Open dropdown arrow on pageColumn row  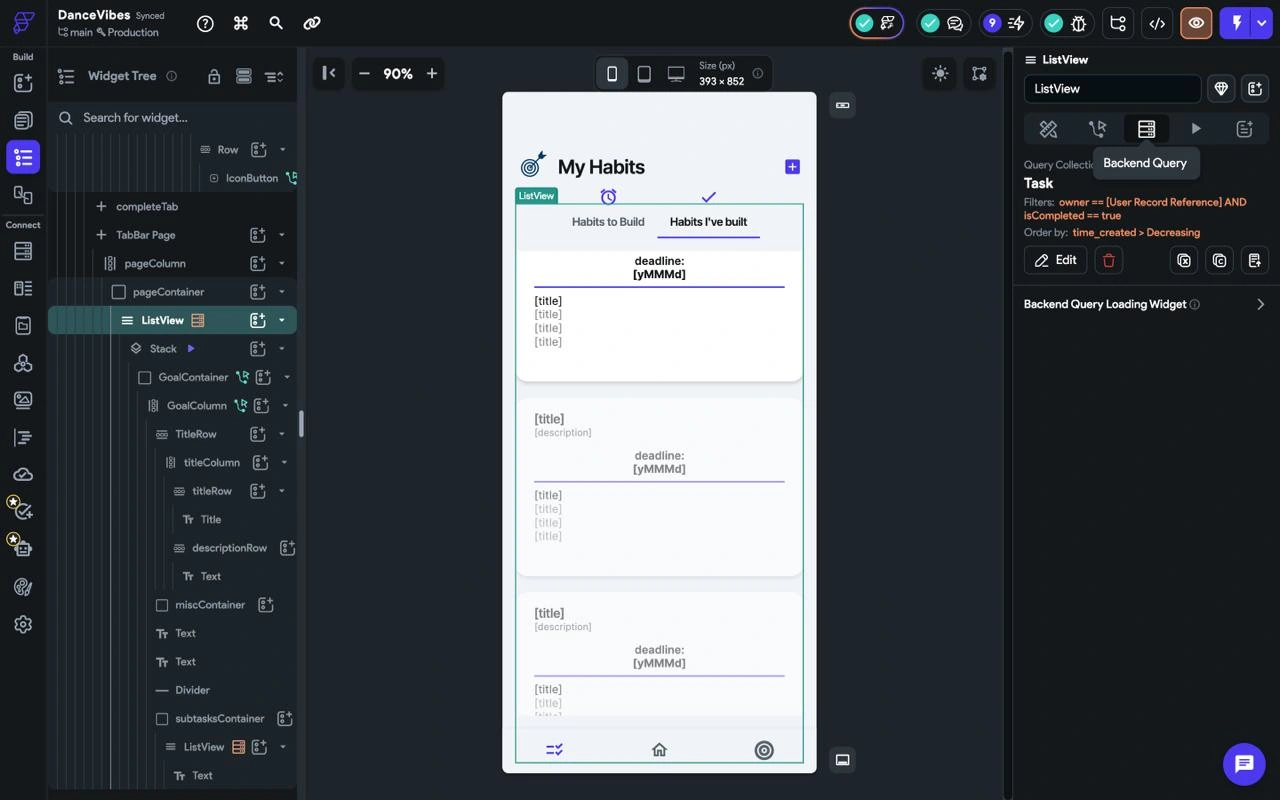[x=282, y=263]
